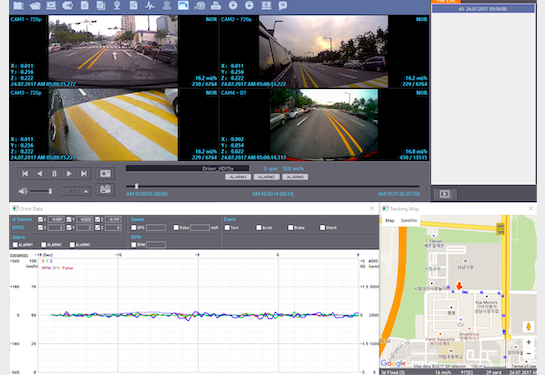Click the red vehicle position marker on map
The image size is (545, 375).
[459, 286]
